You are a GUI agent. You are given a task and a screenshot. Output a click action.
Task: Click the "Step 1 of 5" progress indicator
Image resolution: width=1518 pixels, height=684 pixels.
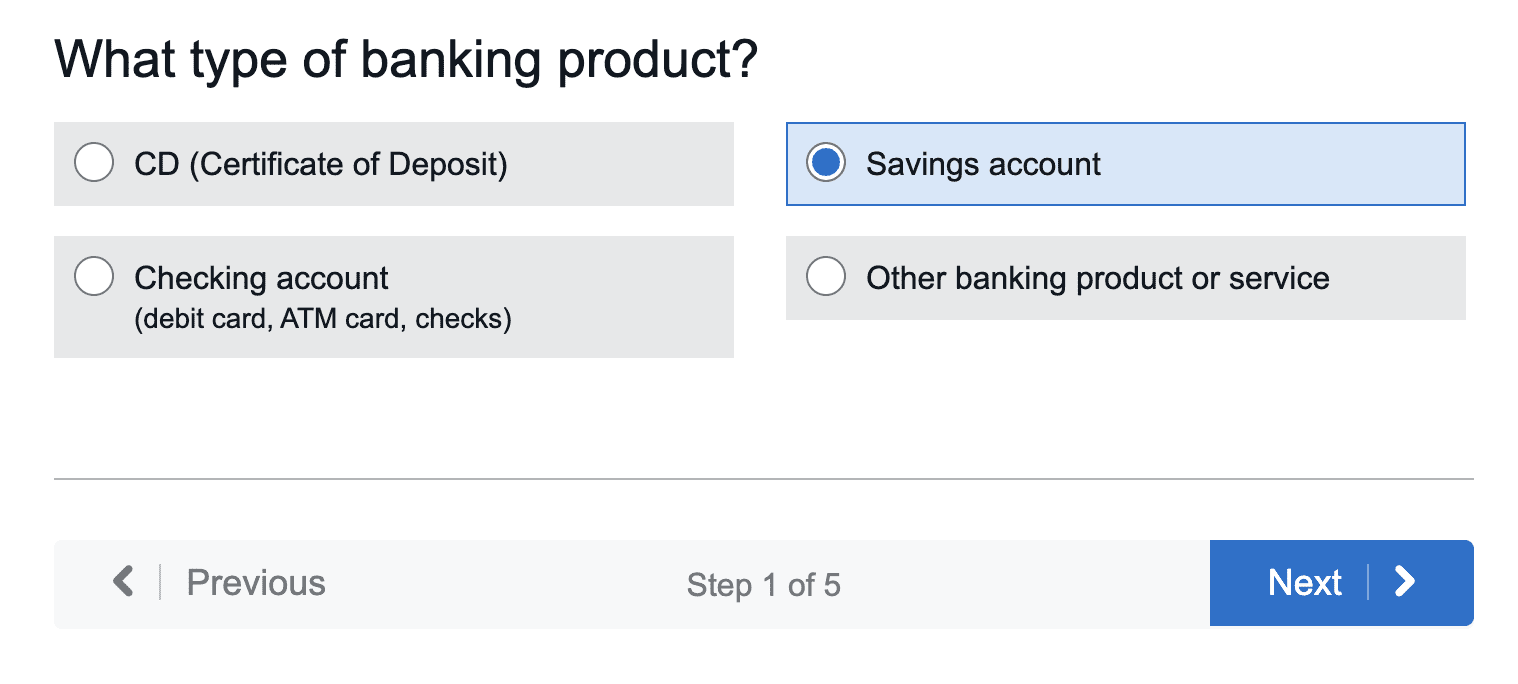763,585
